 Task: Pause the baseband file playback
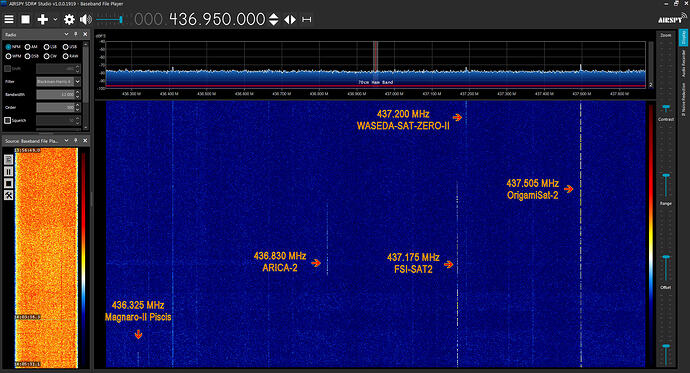coord(8,172)
